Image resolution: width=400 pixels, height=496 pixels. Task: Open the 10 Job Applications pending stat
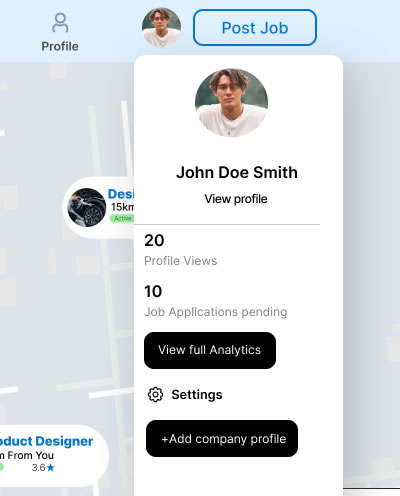[x=215, y=301]
